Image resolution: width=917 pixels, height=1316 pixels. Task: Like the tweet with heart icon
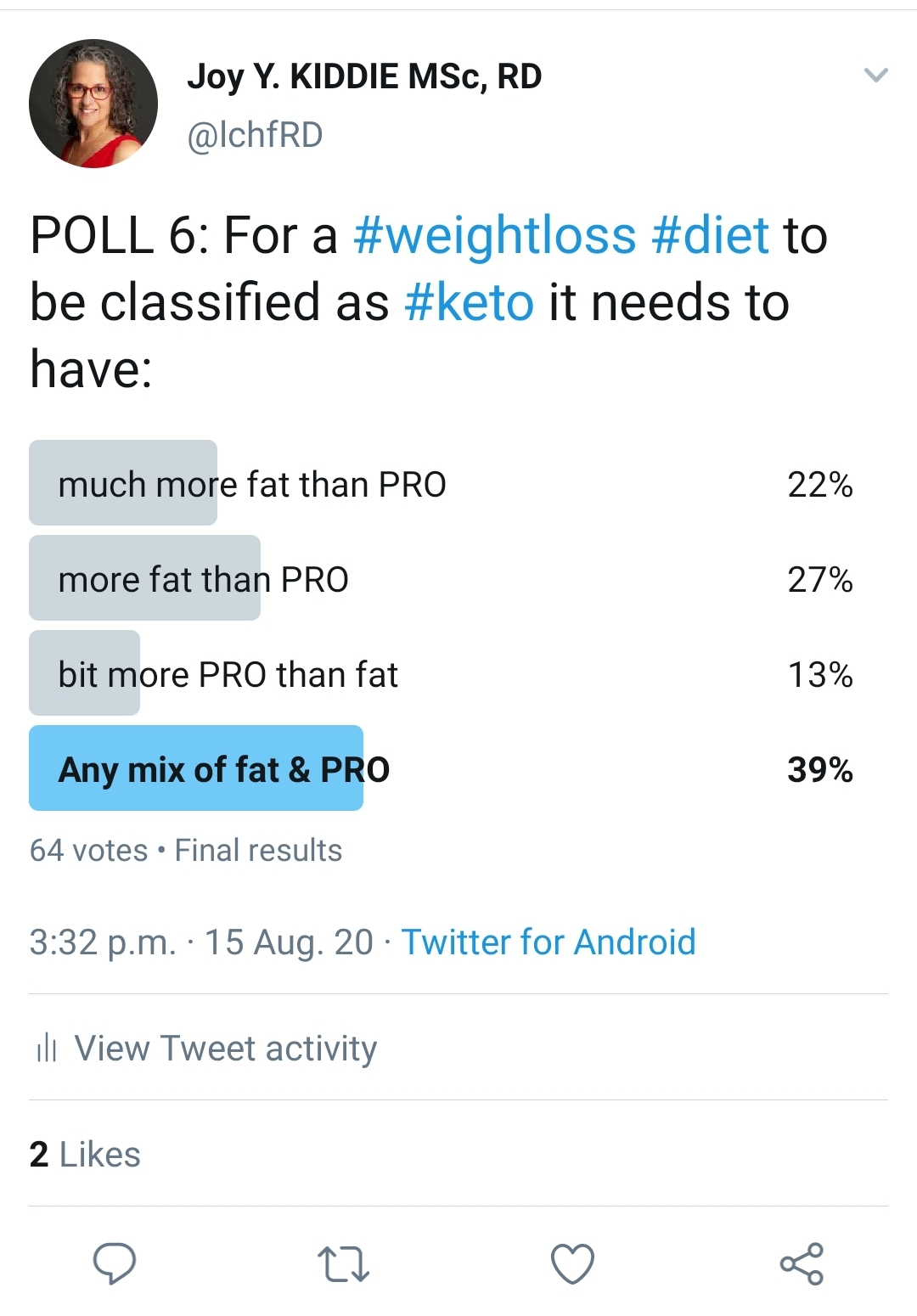tap(572, 1263)
